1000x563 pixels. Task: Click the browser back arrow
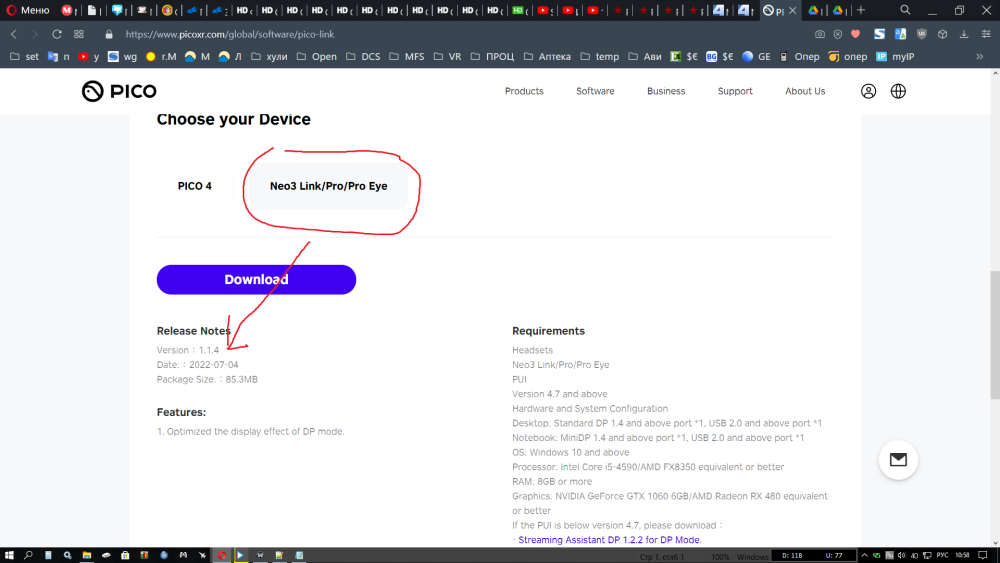coord(14,34)
